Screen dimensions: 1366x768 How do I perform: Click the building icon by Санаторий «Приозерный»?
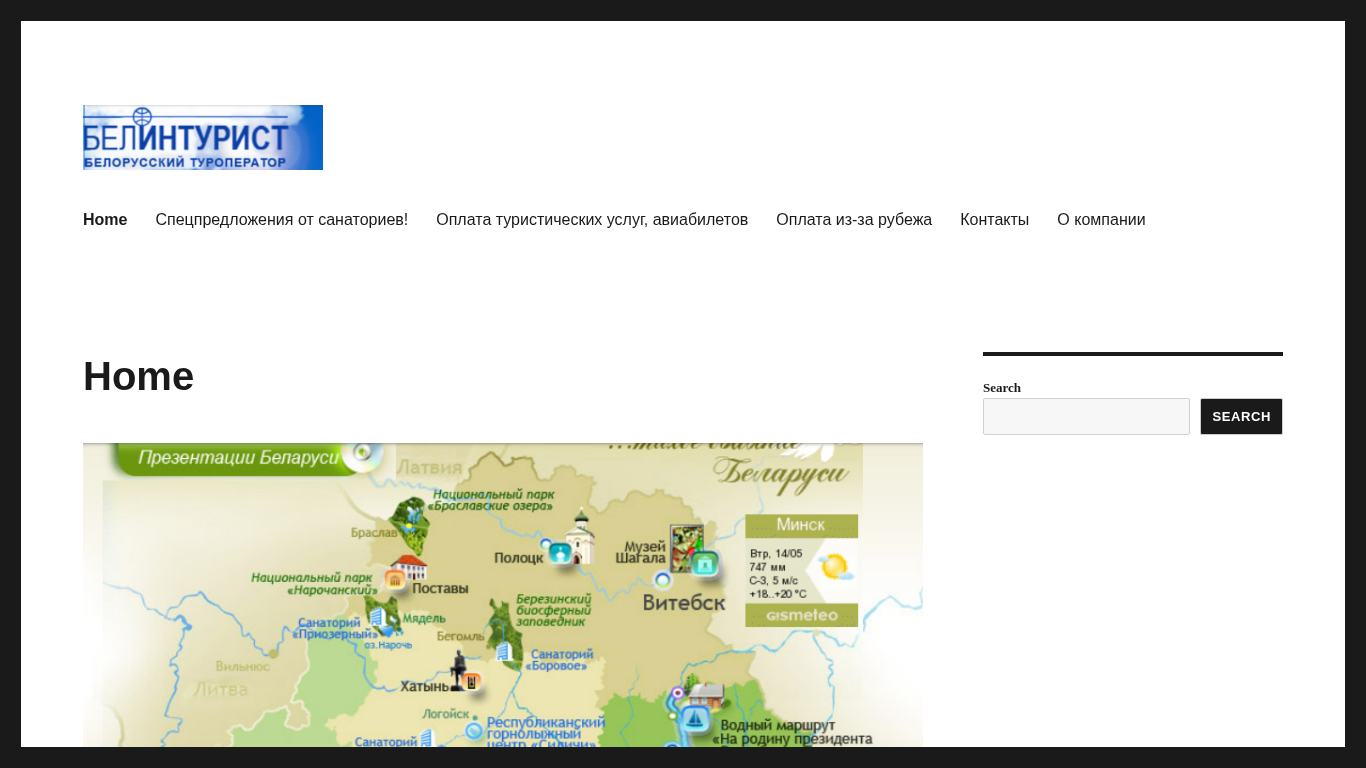coord(377,617)
